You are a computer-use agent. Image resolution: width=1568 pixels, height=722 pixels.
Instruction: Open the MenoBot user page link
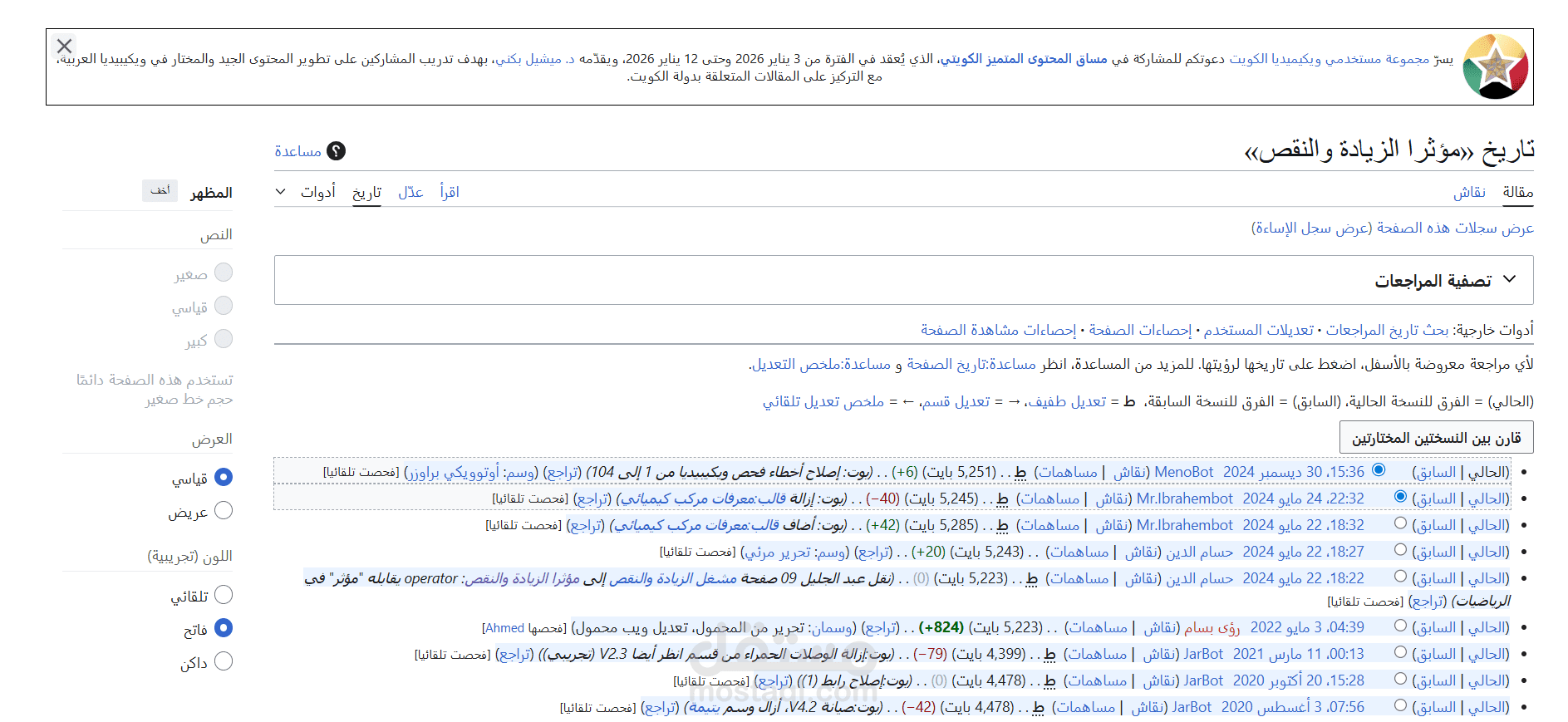click(x=1184, y=472)
